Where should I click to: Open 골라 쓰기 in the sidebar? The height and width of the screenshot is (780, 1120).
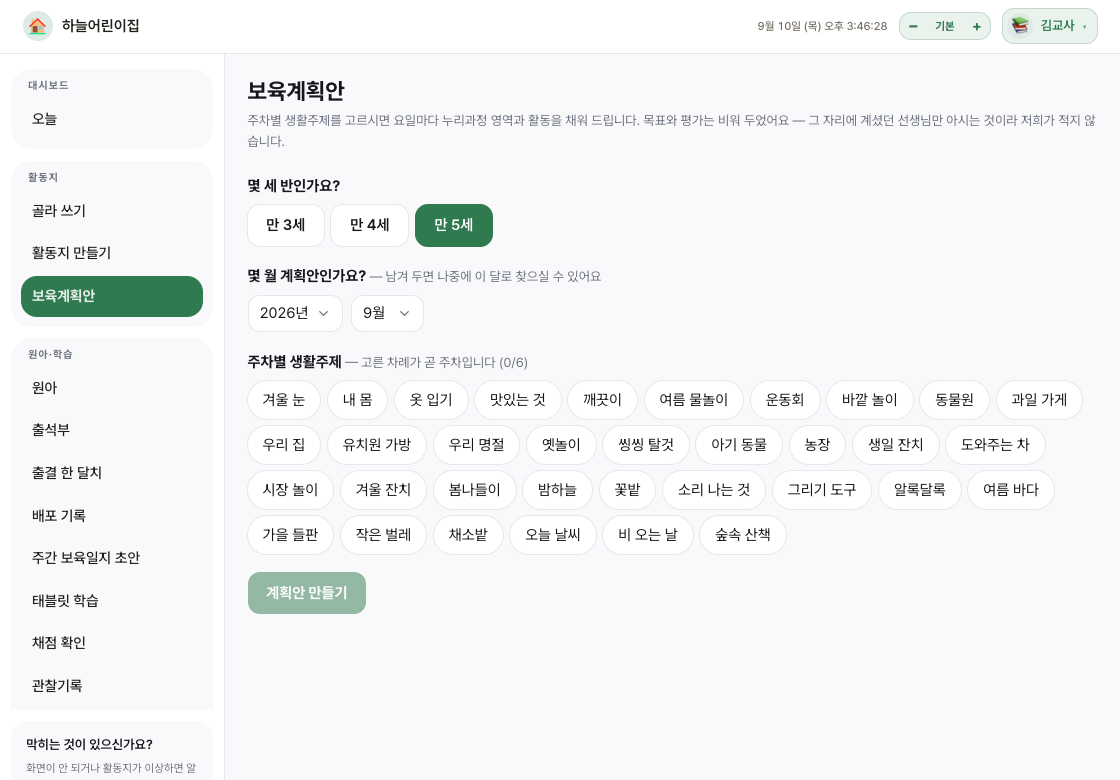tap(112, 211)
